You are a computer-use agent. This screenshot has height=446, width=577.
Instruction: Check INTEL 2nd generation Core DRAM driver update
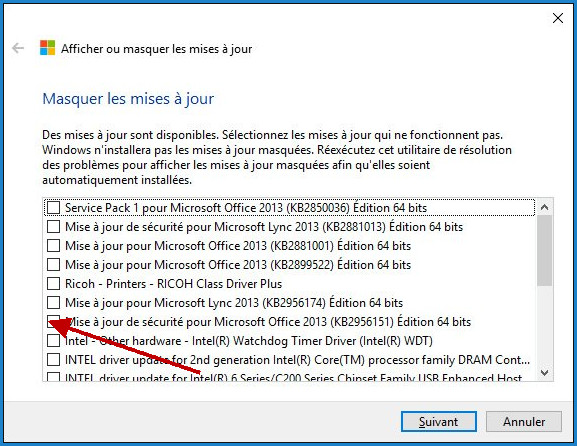[x=53, y=360]
